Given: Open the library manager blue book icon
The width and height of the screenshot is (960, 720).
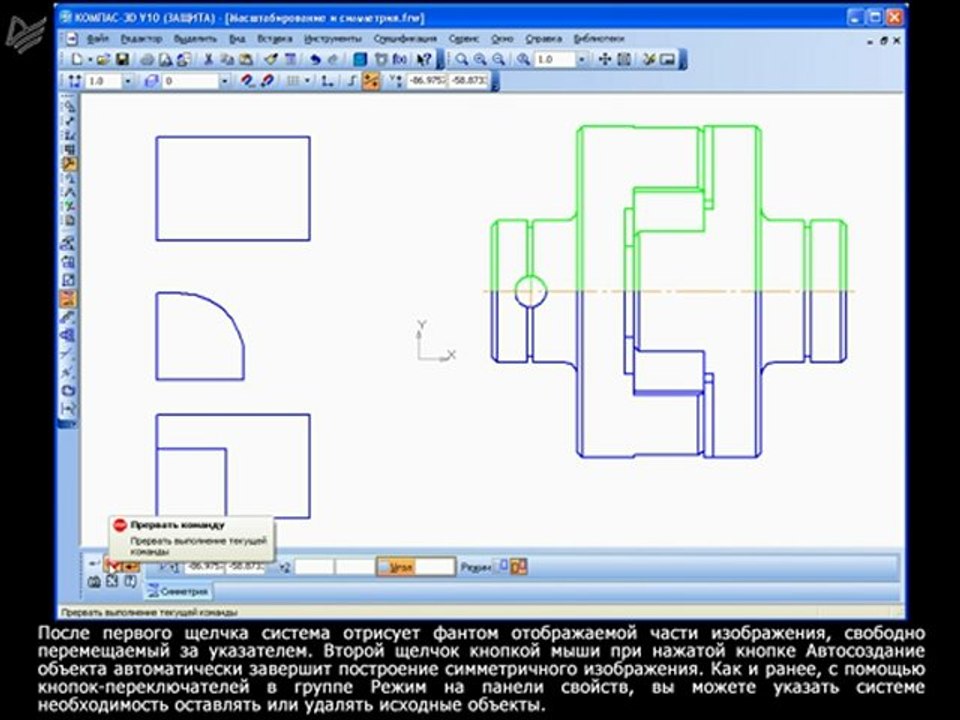Looking at the screenshot, I should pos(361,59).
